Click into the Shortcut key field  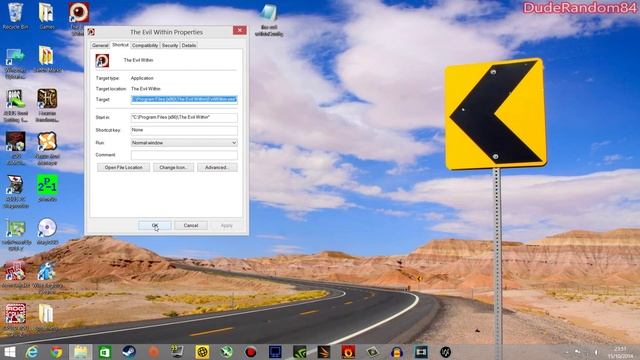(x=184, y=130)
